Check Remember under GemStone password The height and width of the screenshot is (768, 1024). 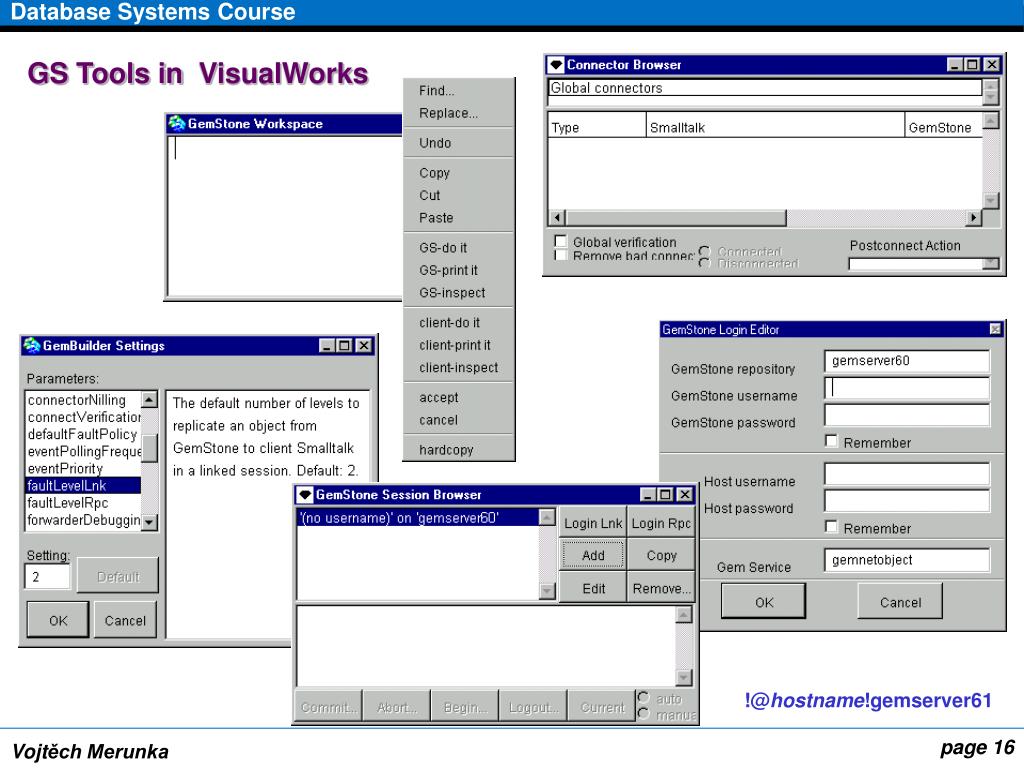pyautogui.click(x=831, y=441)
